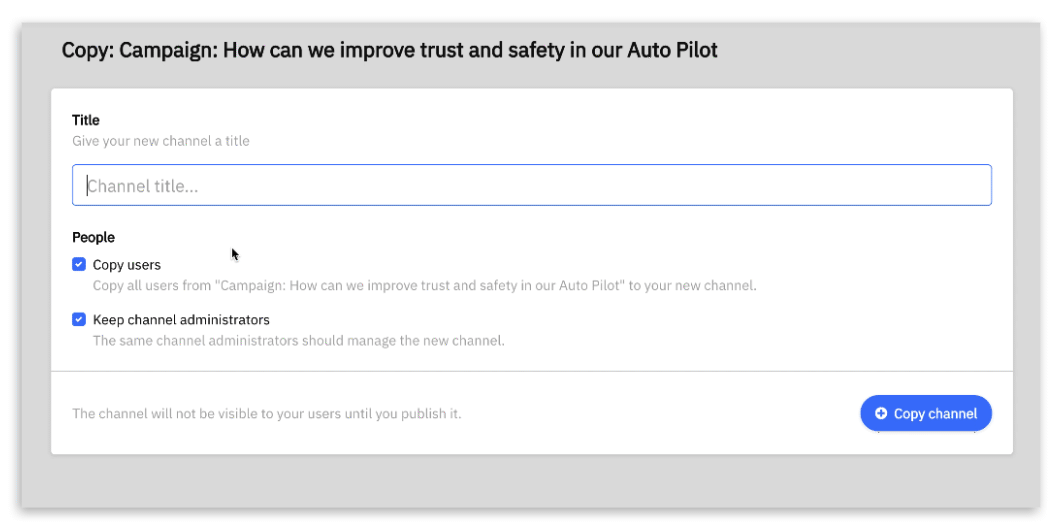This screenshot has width=1050, height=530.
Task: Click the "Channel title..." placeholder text
Action: coord(143,186)
